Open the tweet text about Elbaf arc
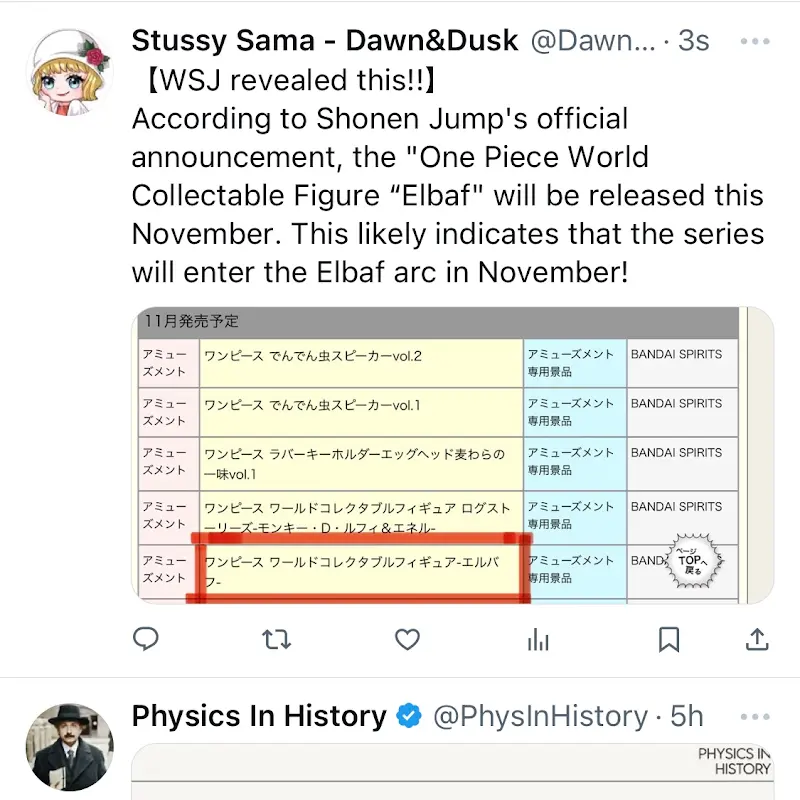Viewport: 800px width, 800px height. [448, 176]
